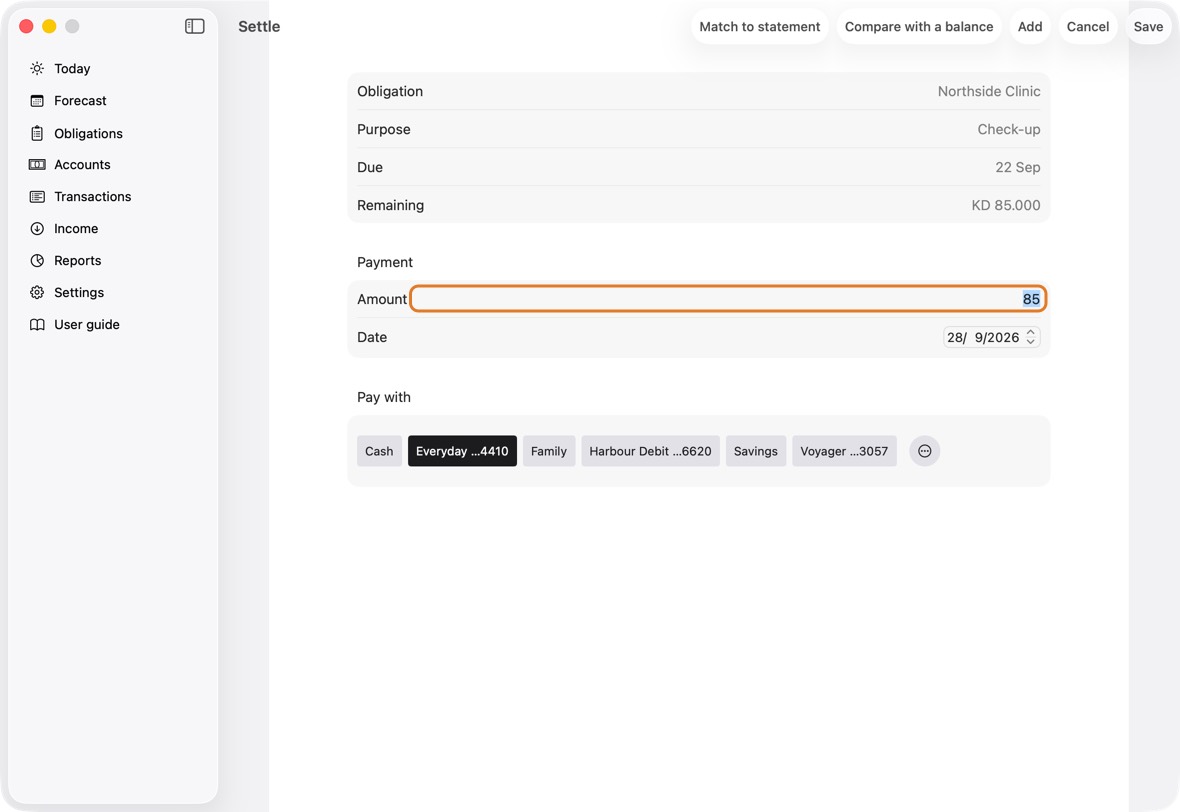Show more accounts with ellipsis button

(924, 451)
